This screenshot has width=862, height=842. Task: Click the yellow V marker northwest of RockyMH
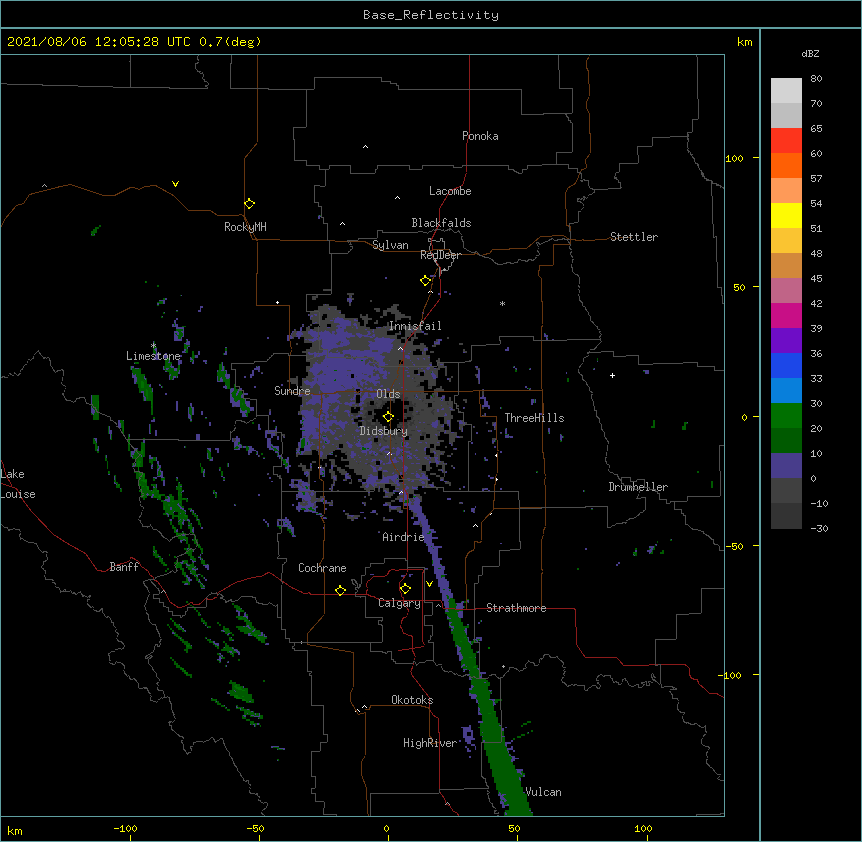pyautogui.click(x=175, y=184)
